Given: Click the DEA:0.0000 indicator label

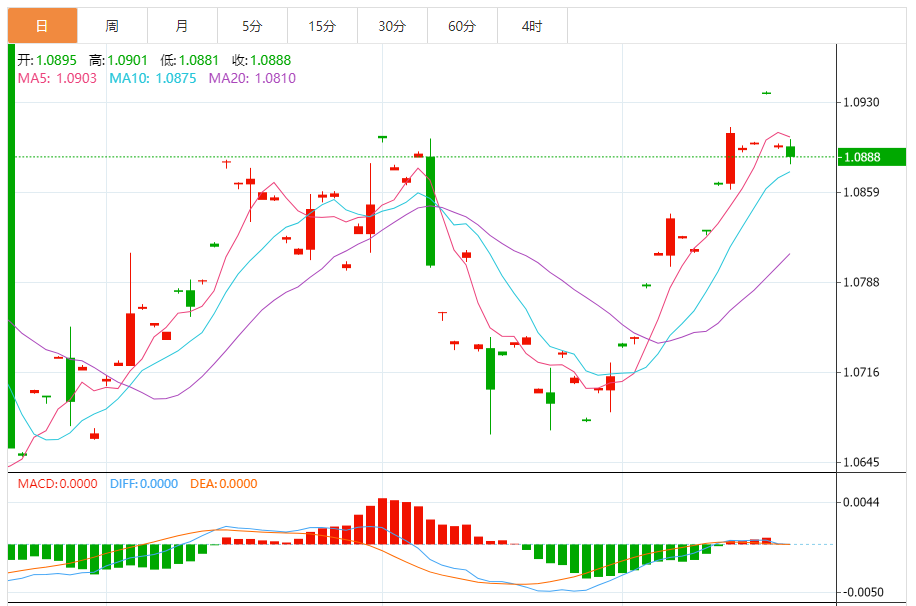Looking at the screenshot, I should (224, 484).
